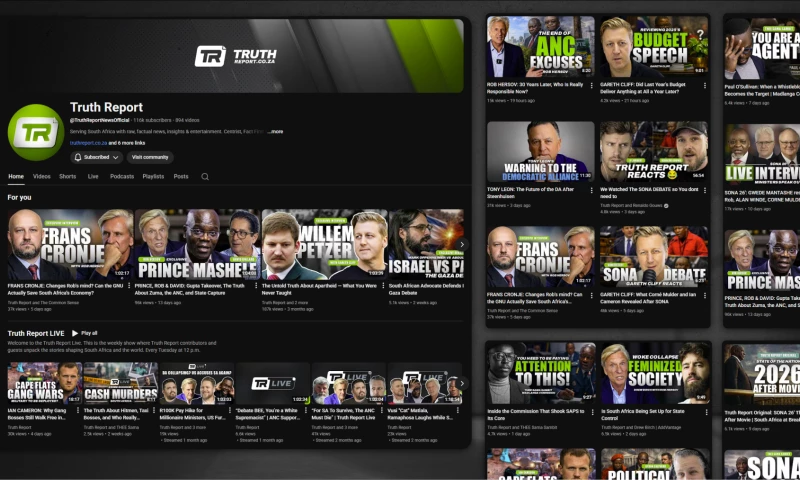Open the PRINCE MASHELE thumbnail in the For you row

pyautogui.click(x=197, y=244)
